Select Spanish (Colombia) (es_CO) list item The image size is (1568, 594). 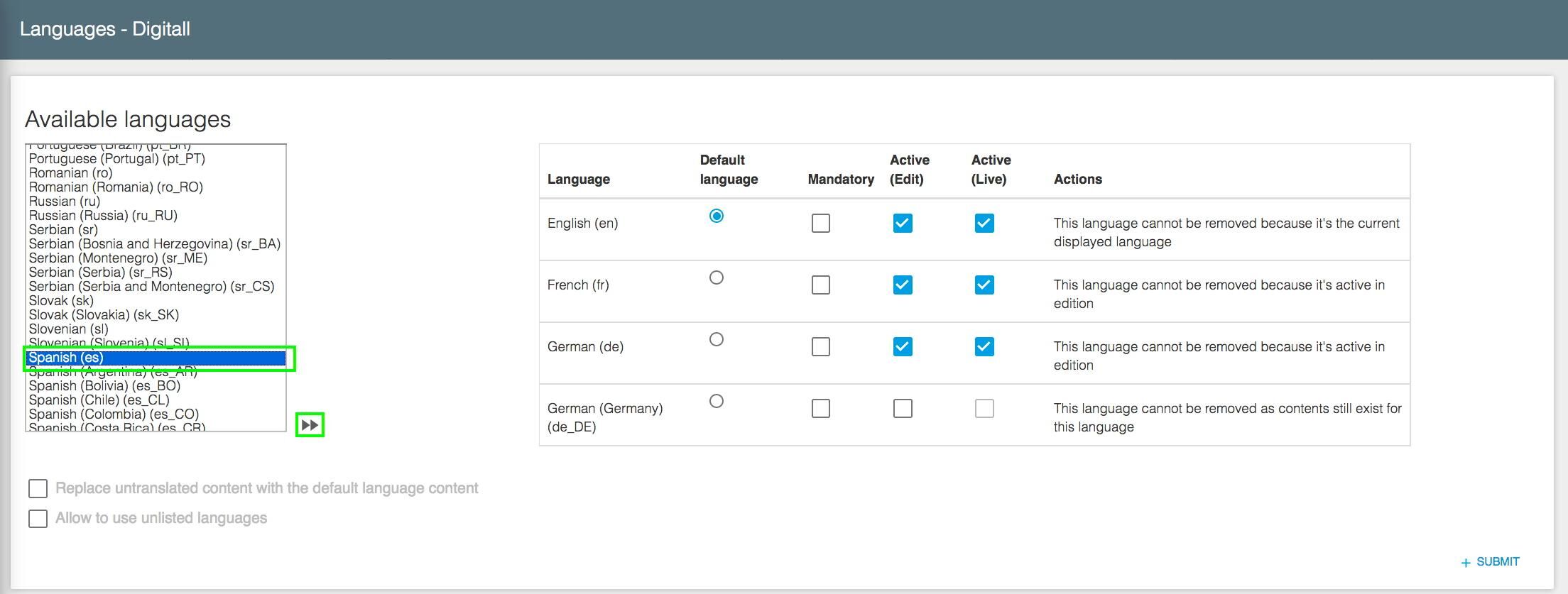[x=156, y=414]
